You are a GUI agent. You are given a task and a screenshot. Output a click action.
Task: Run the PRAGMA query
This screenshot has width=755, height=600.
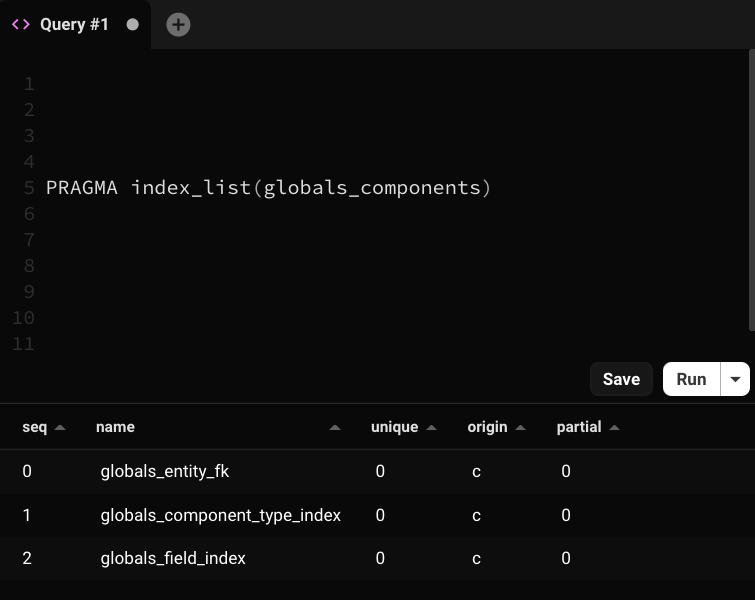coord(691,379)
